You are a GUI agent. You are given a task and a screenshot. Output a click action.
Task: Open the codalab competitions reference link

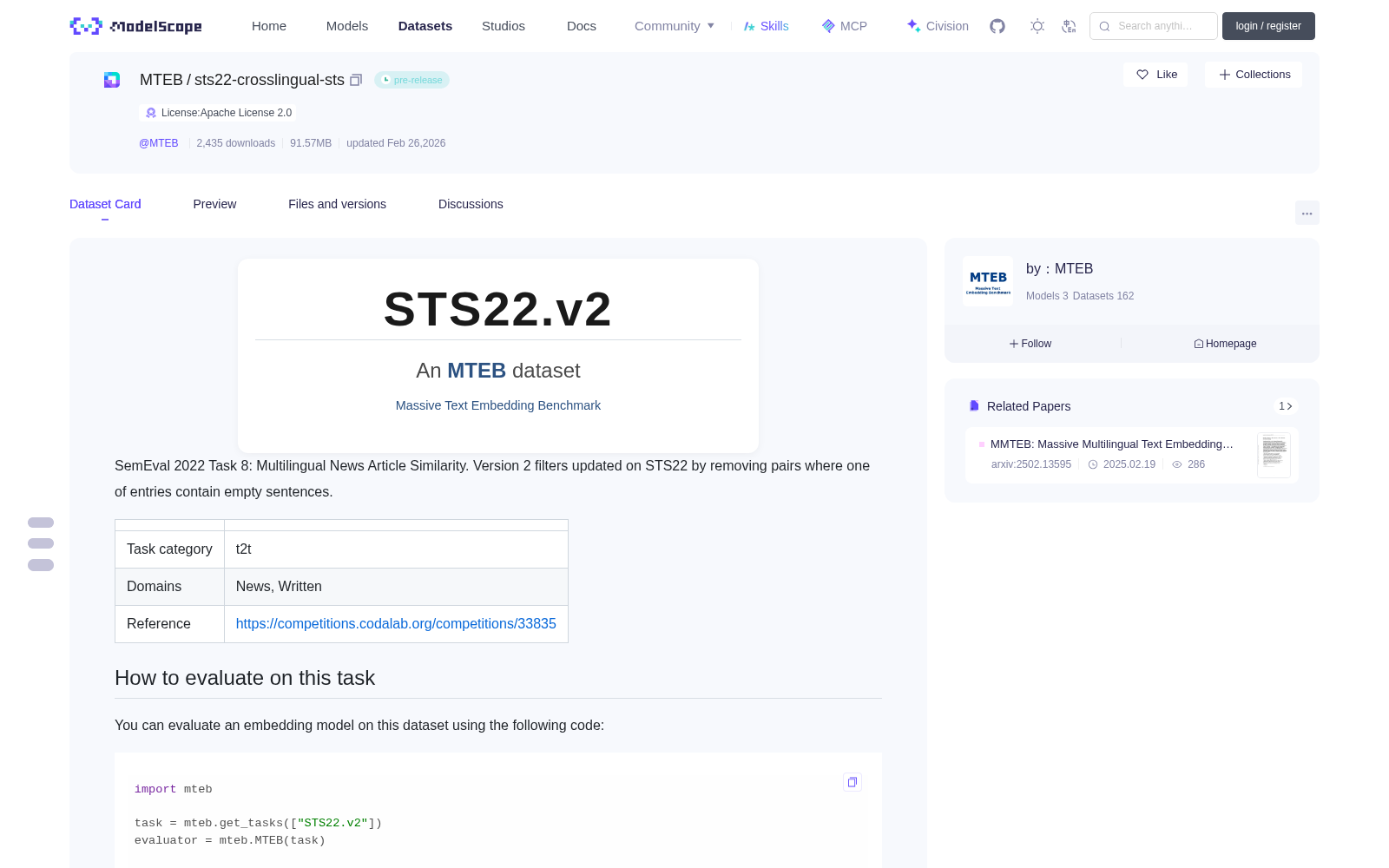396,624
